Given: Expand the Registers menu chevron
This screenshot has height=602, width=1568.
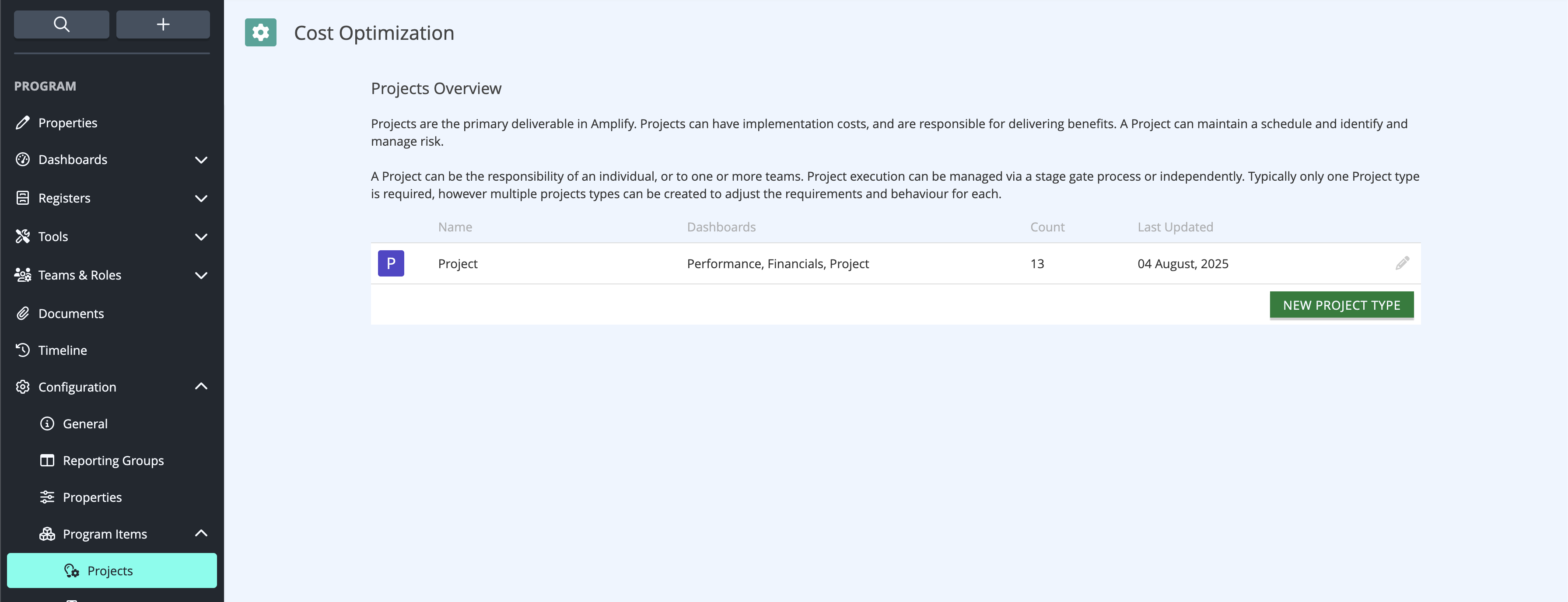Looking at the screenshot, I should click(201, 198).
